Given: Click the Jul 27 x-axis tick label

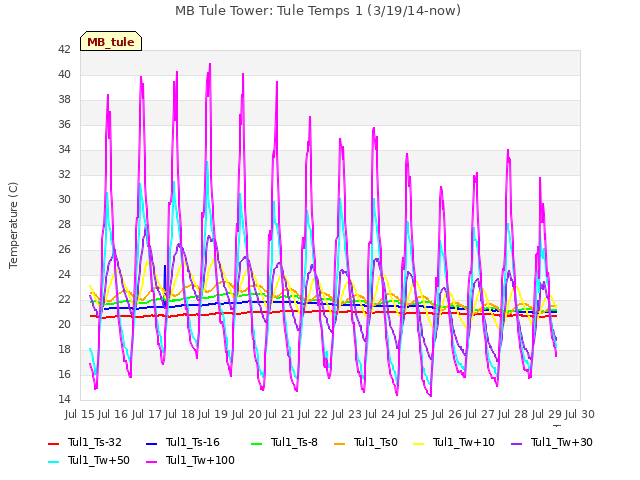Looking at the screenshot, I should click(480, 414).
